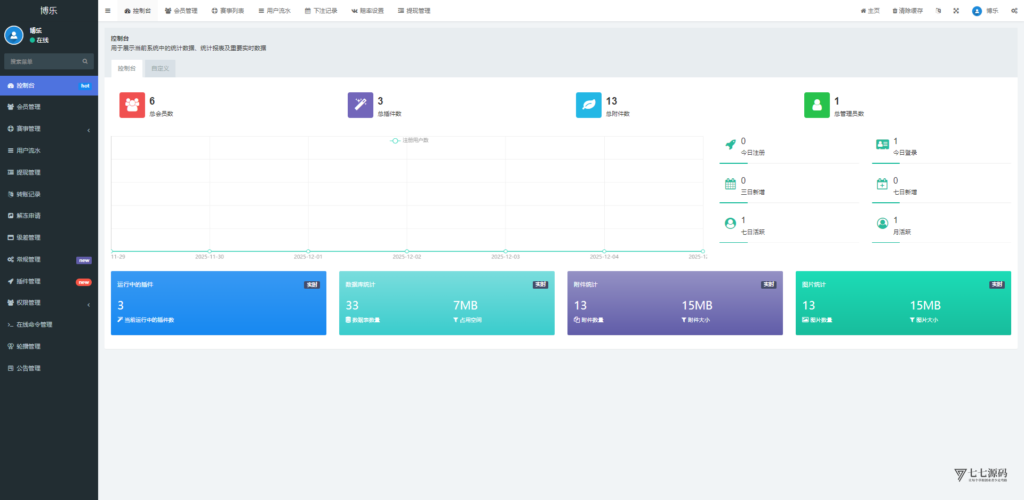Open the 会员管理 tab in the top bar
The width and height of the screenshot is (1024, 500).
(181, 11)
